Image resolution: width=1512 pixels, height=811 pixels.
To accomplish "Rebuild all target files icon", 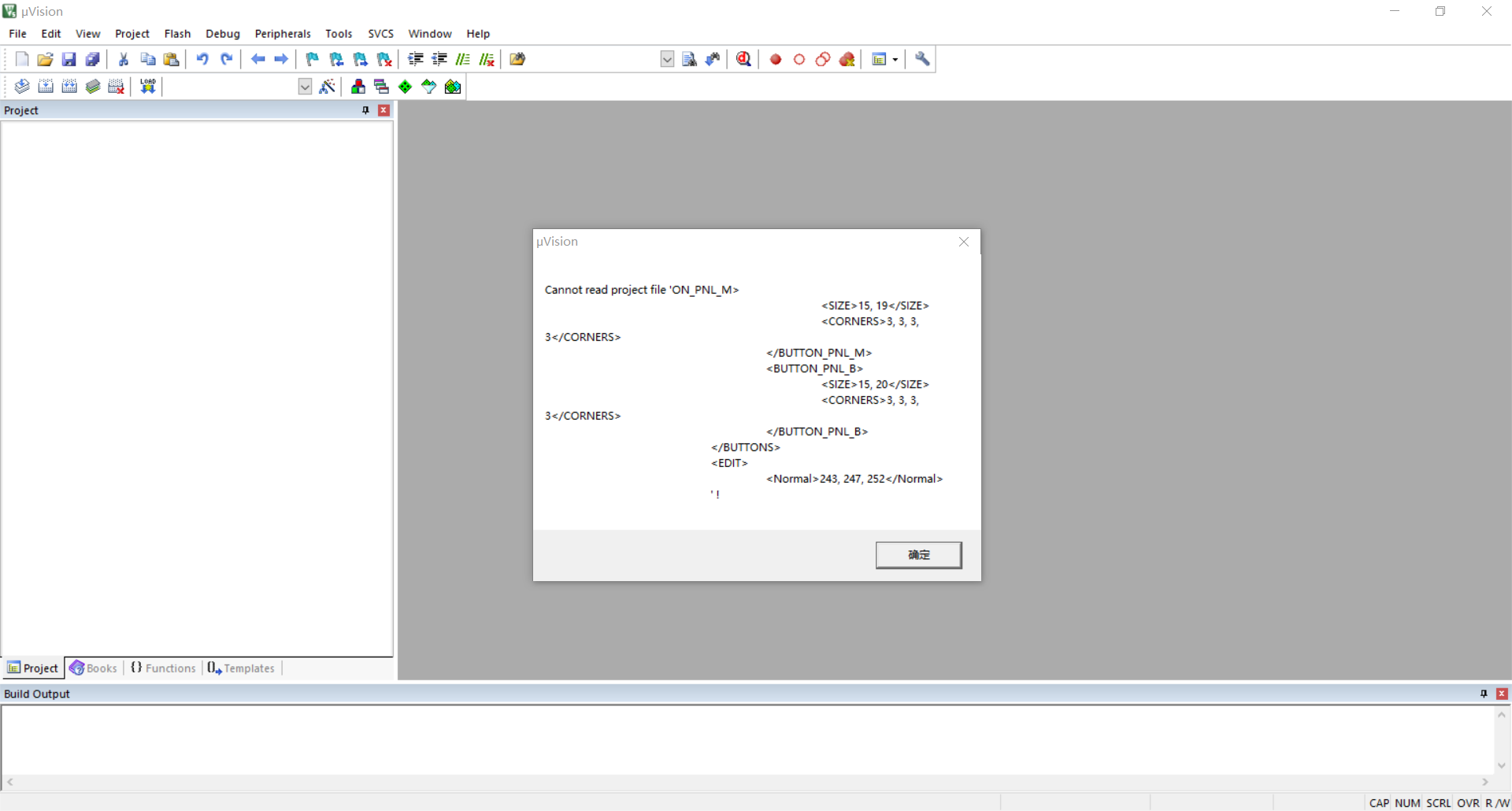I will 69,87.
